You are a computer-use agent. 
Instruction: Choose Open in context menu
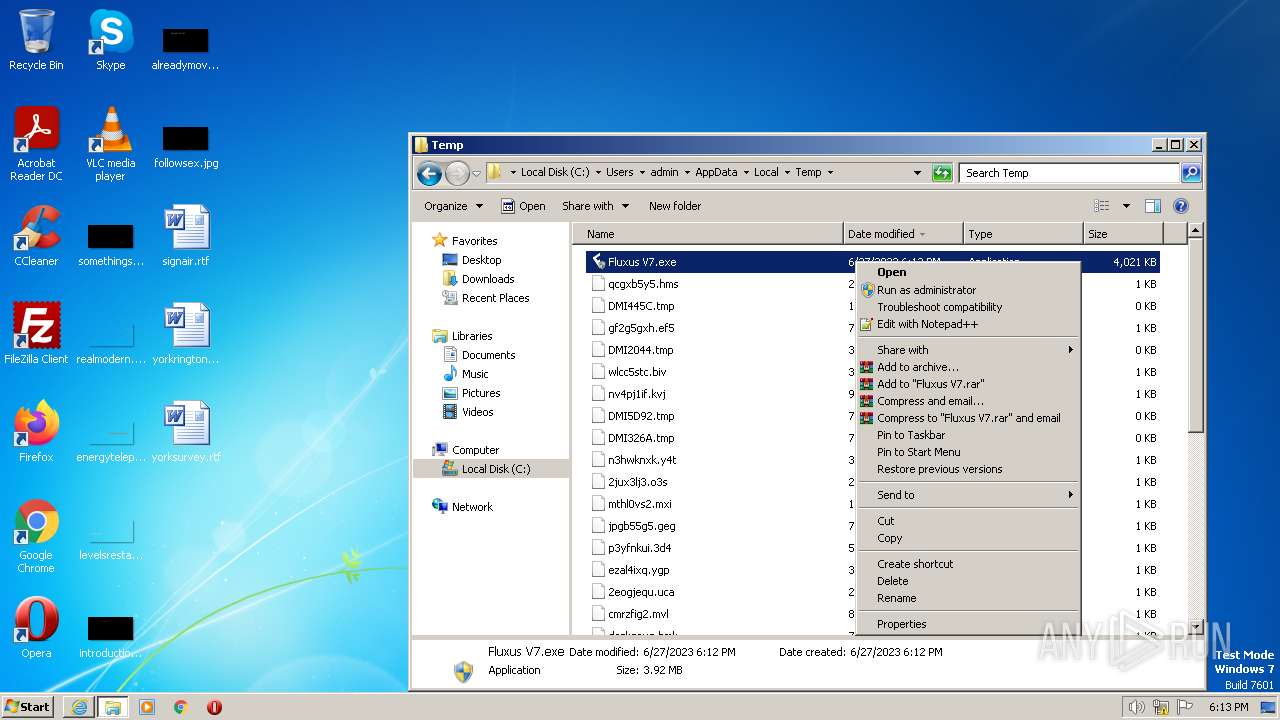(x=968, y=272)
